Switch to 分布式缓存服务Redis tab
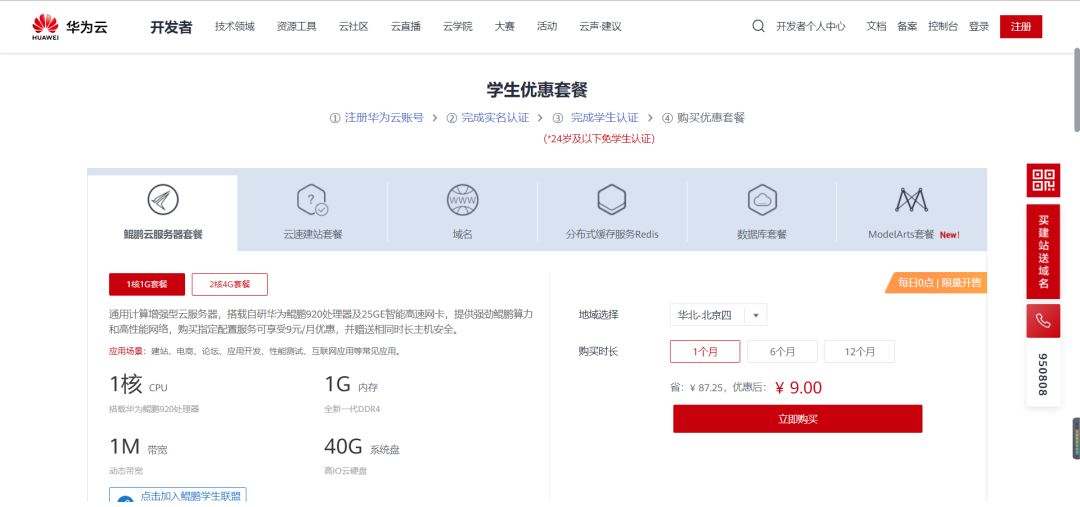Viewport: 1080px width, 507px height. point(612,213)
